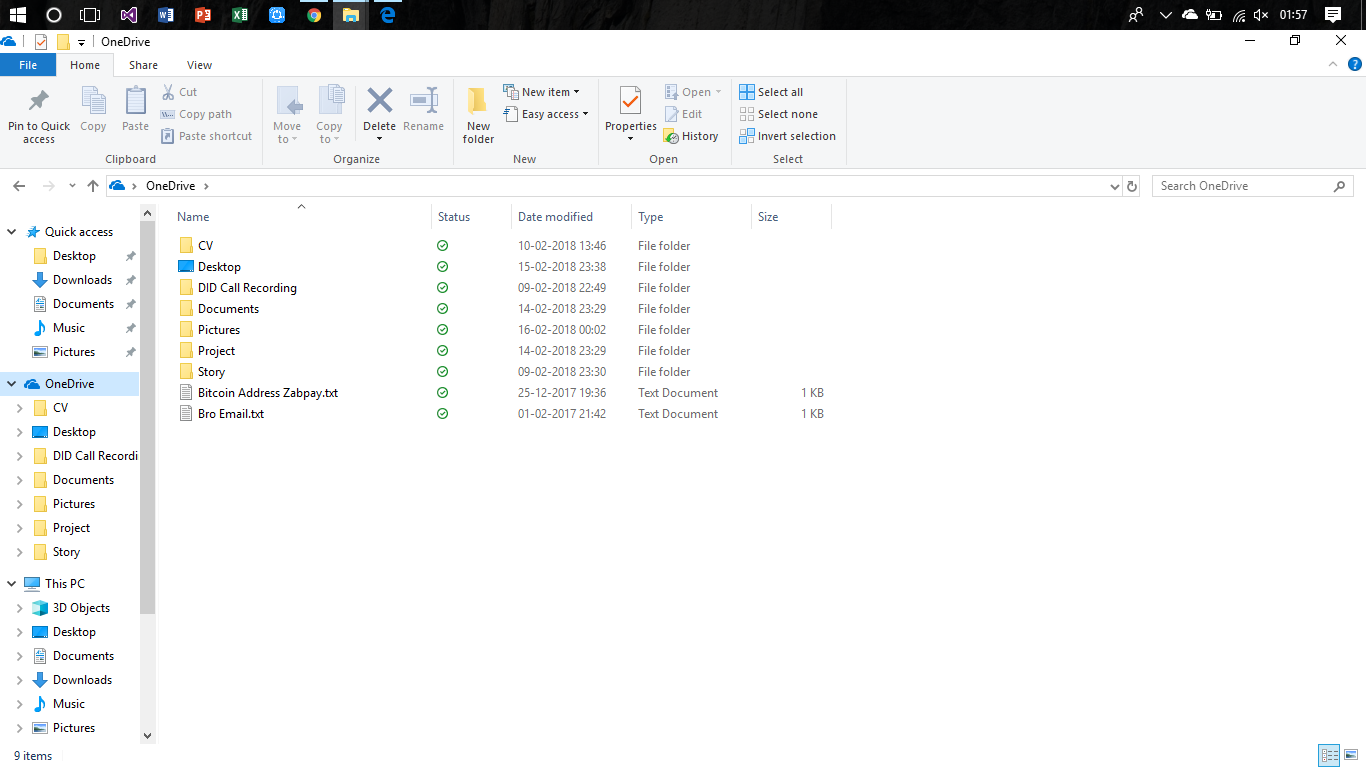Sort by the Date modified column
Viewport: 1366px width, 768px height.
pos(572,217)
